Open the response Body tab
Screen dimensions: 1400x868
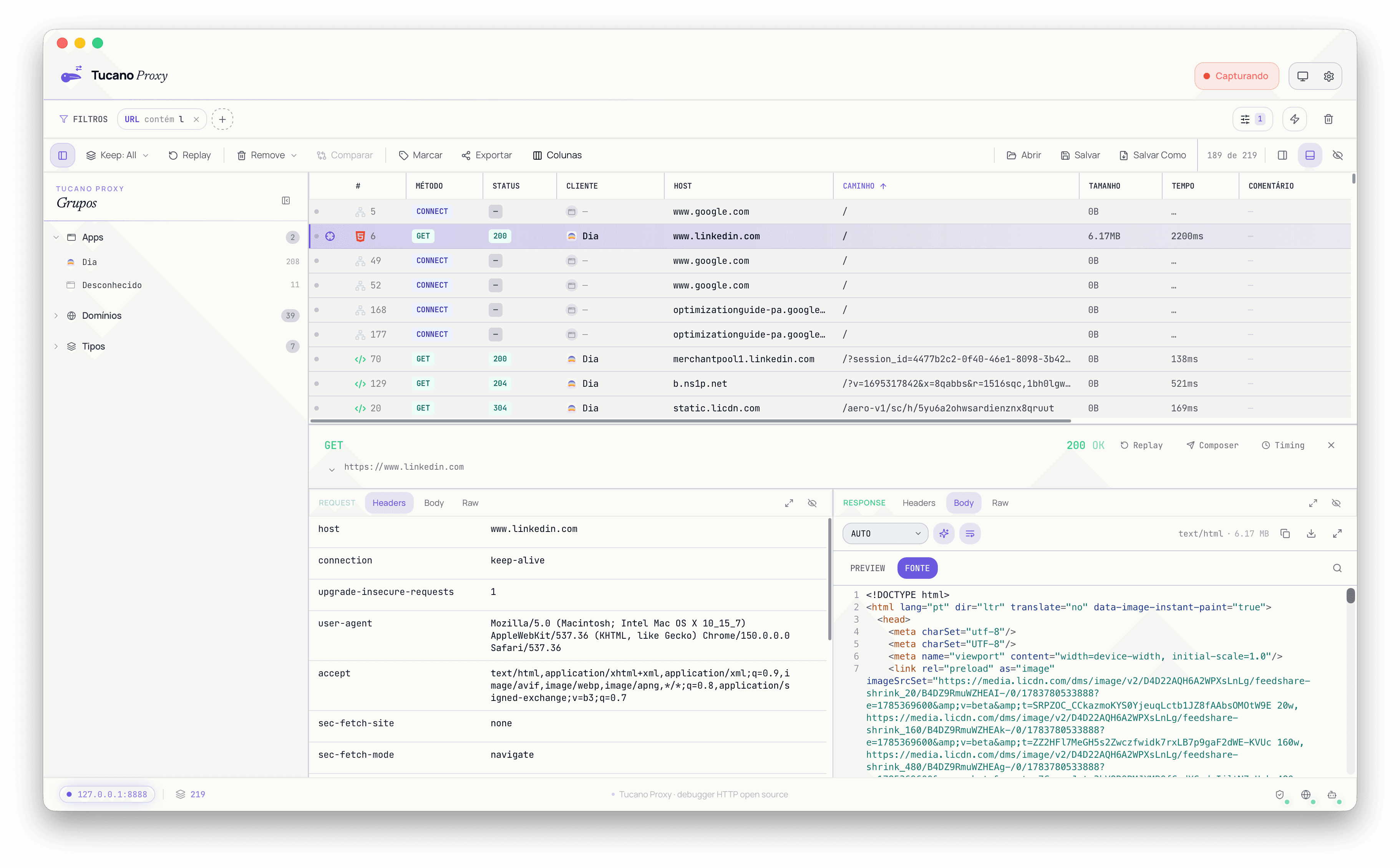coord(963,503)
